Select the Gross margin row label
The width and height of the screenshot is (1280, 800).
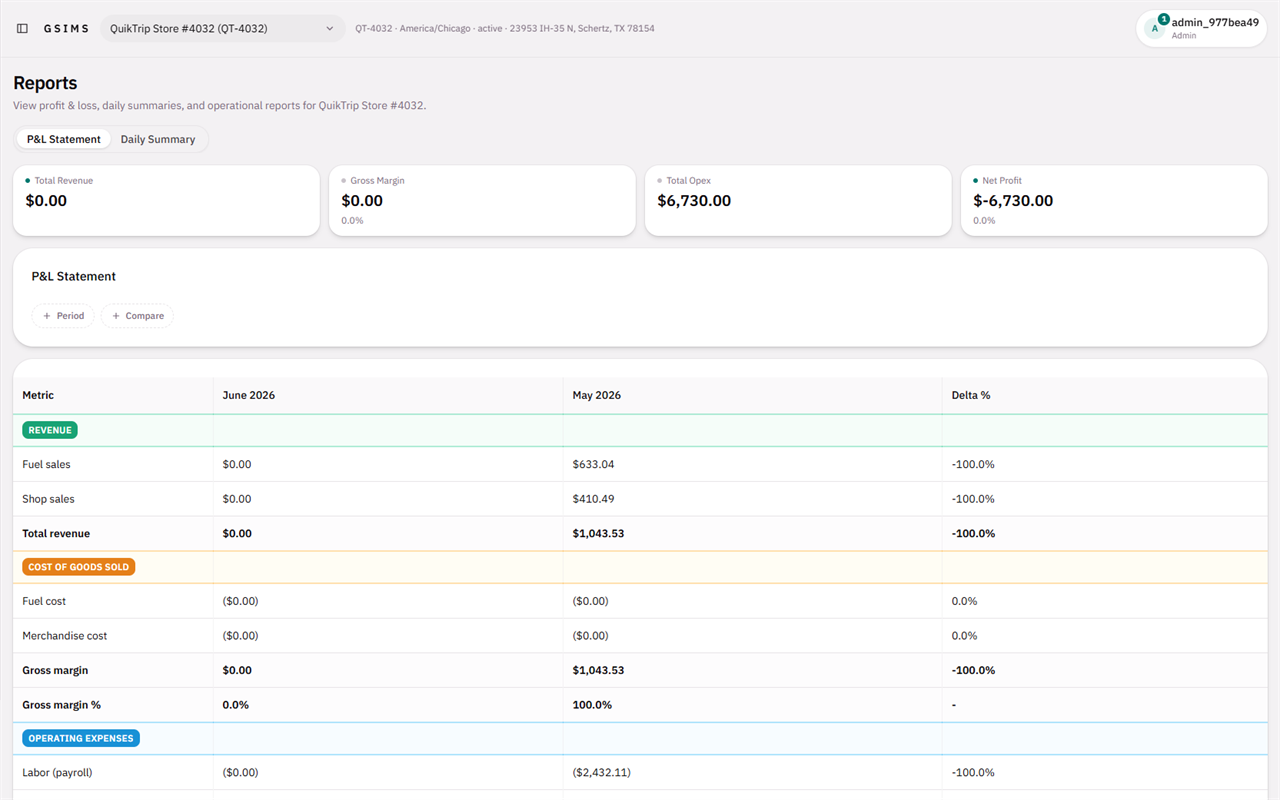[x=55, y=670]
